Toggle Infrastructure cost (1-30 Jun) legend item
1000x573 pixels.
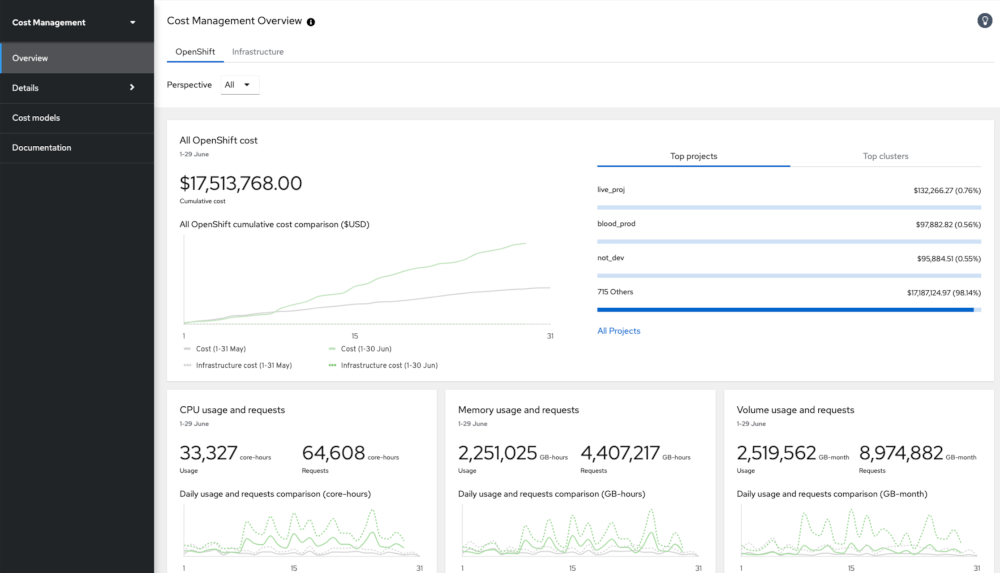point(388,366)
